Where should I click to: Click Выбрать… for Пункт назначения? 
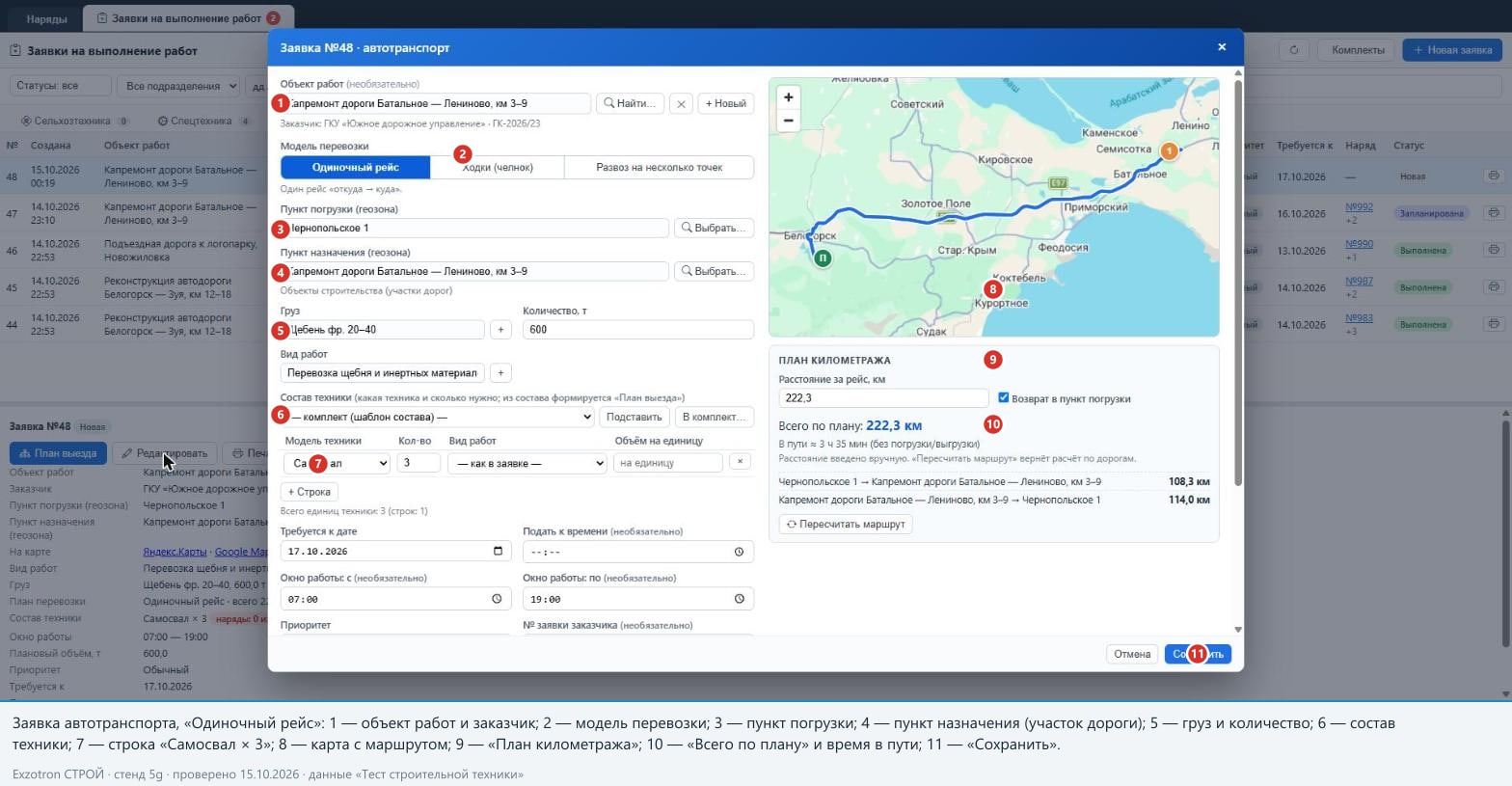tap(714, 271)
